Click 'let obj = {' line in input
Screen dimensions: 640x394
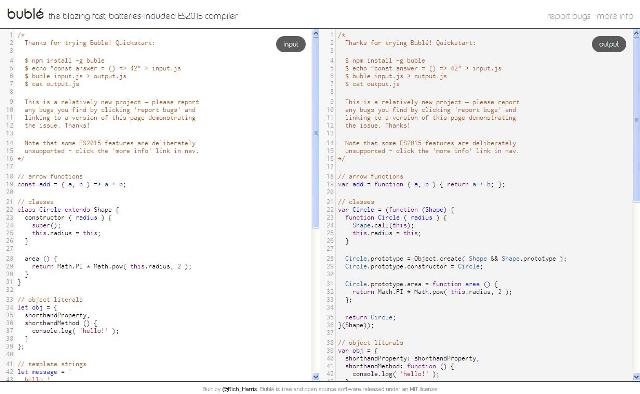[x=37, y=307]
